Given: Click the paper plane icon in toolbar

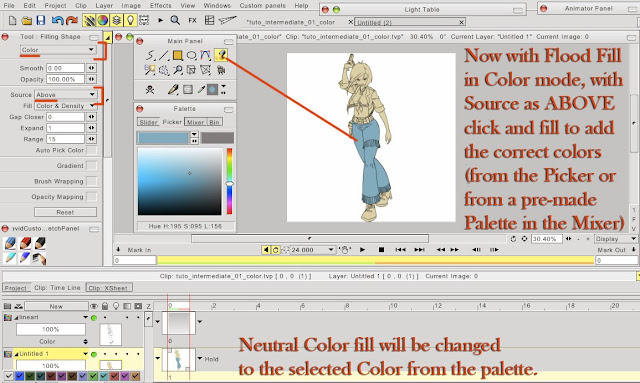Looking at the screenshot, I should [x=227, y=20].
